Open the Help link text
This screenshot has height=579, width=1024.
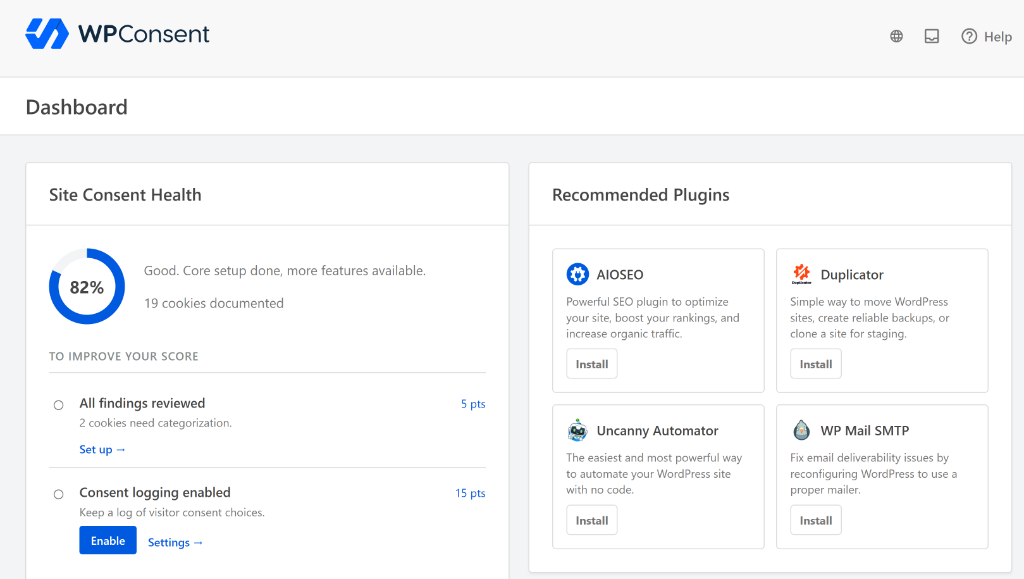[998, 37]
